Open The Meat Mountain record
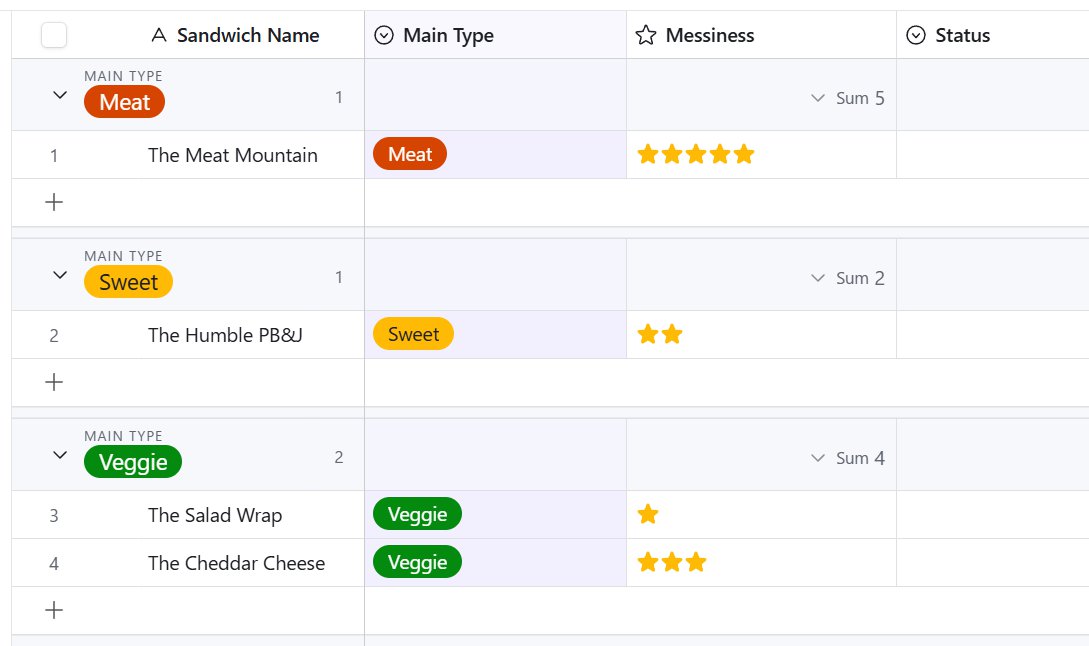This screenshot has width=1089, height=646. 232,155
